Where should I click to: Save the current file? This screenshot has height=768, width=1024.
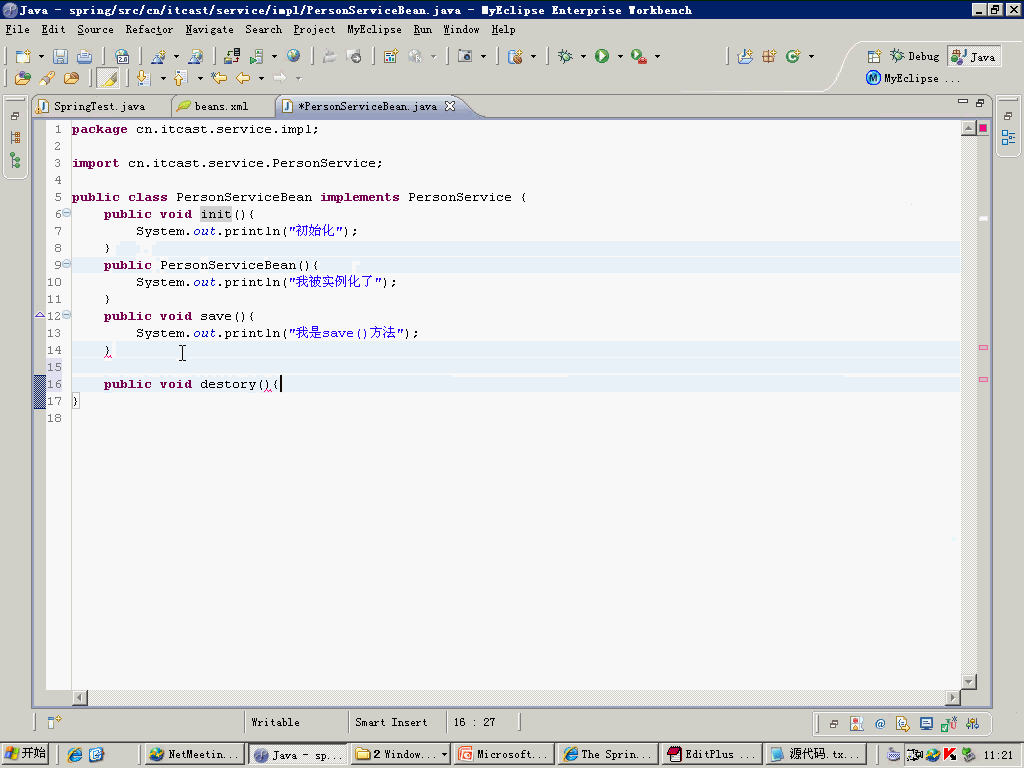pos(60,57)
